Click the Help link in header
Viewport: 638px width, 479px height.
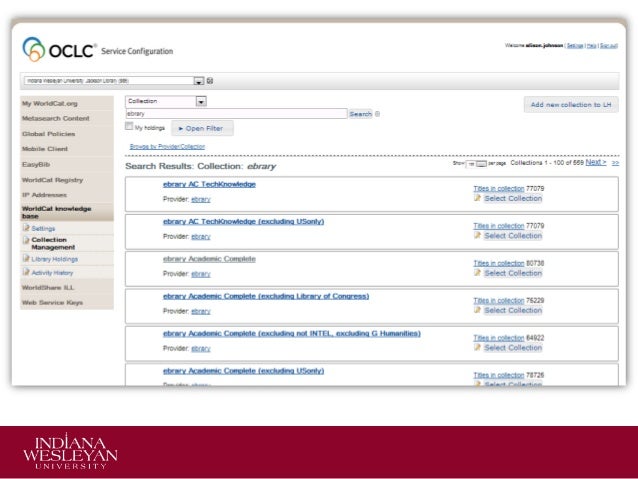[592, 46]
